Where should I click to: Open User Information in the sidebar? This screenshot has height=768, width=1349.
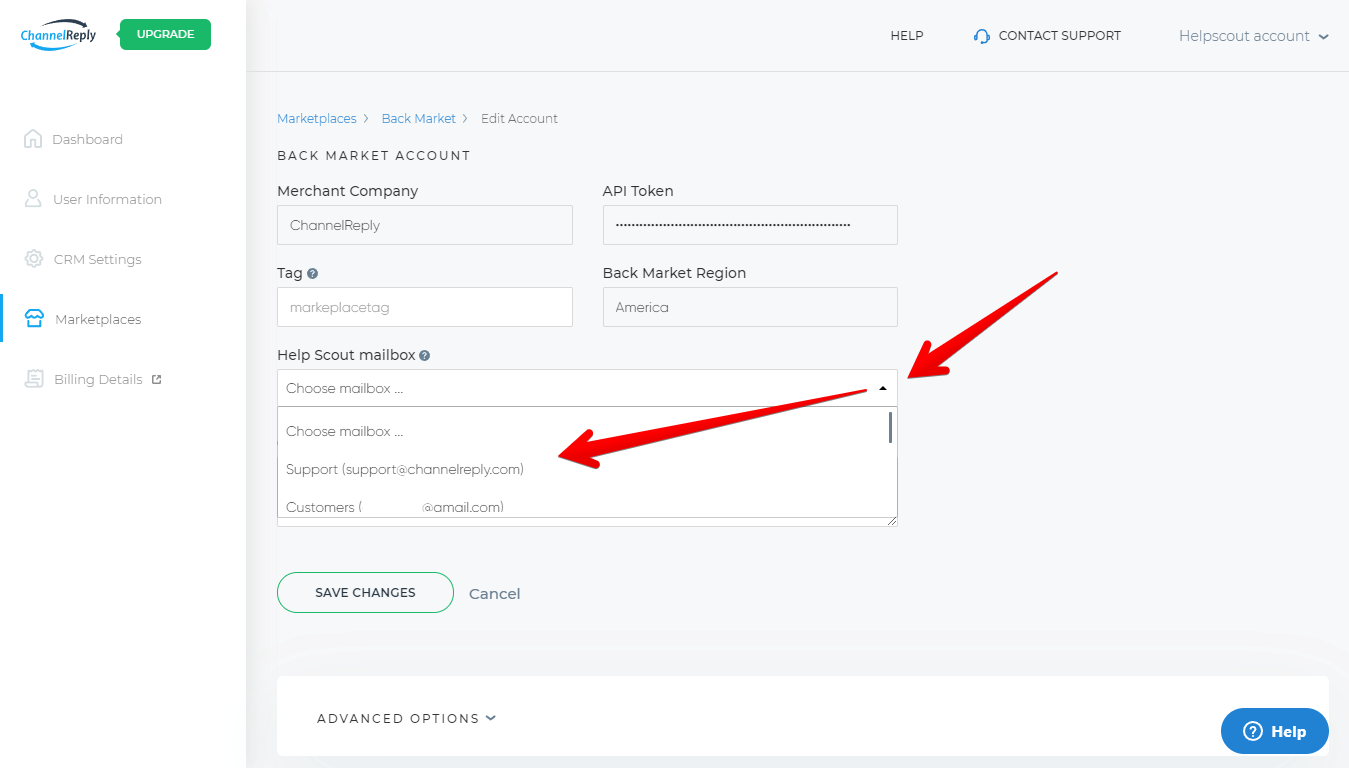(x=107, y=199)
